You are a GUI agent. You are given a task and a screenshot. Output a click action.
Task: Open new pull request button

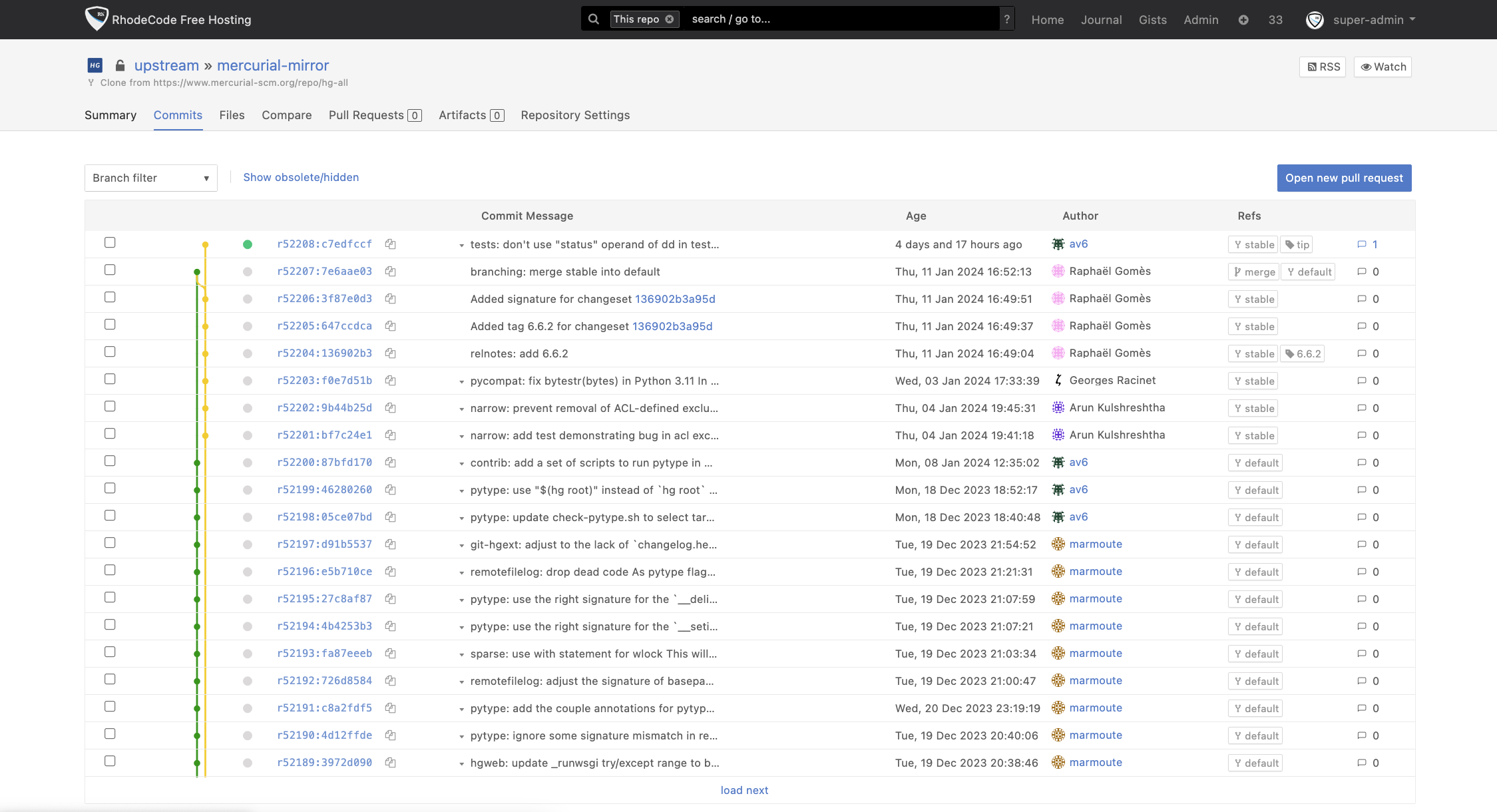[x=1344, y=177]
